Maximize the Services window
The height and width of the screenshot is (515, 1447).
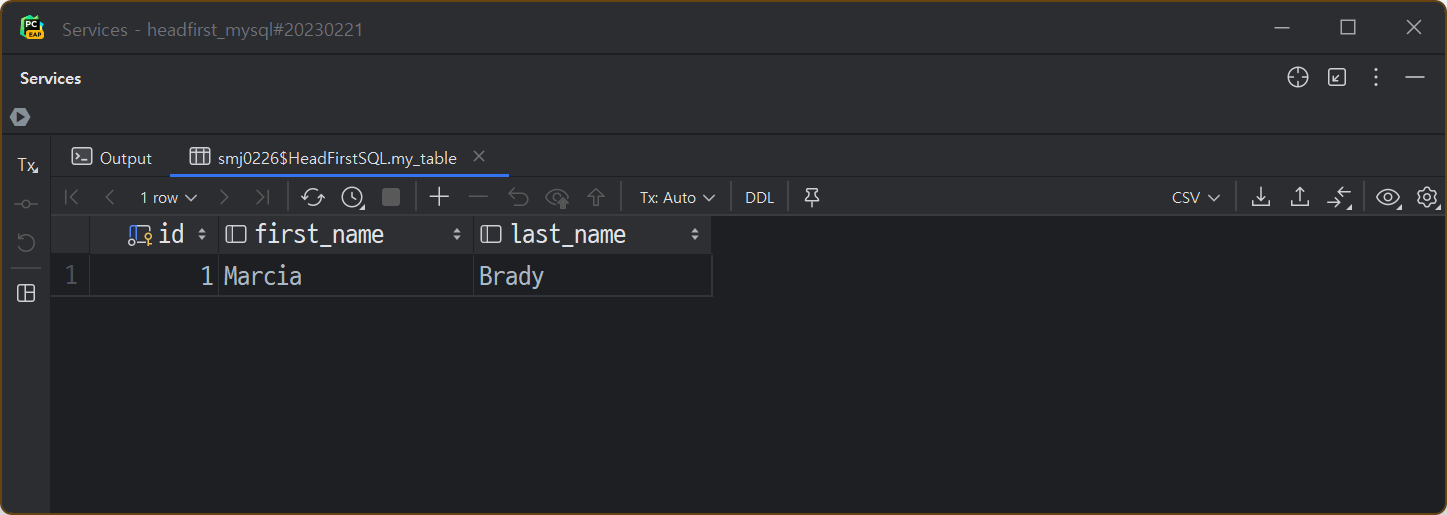tap(1348, 28)
